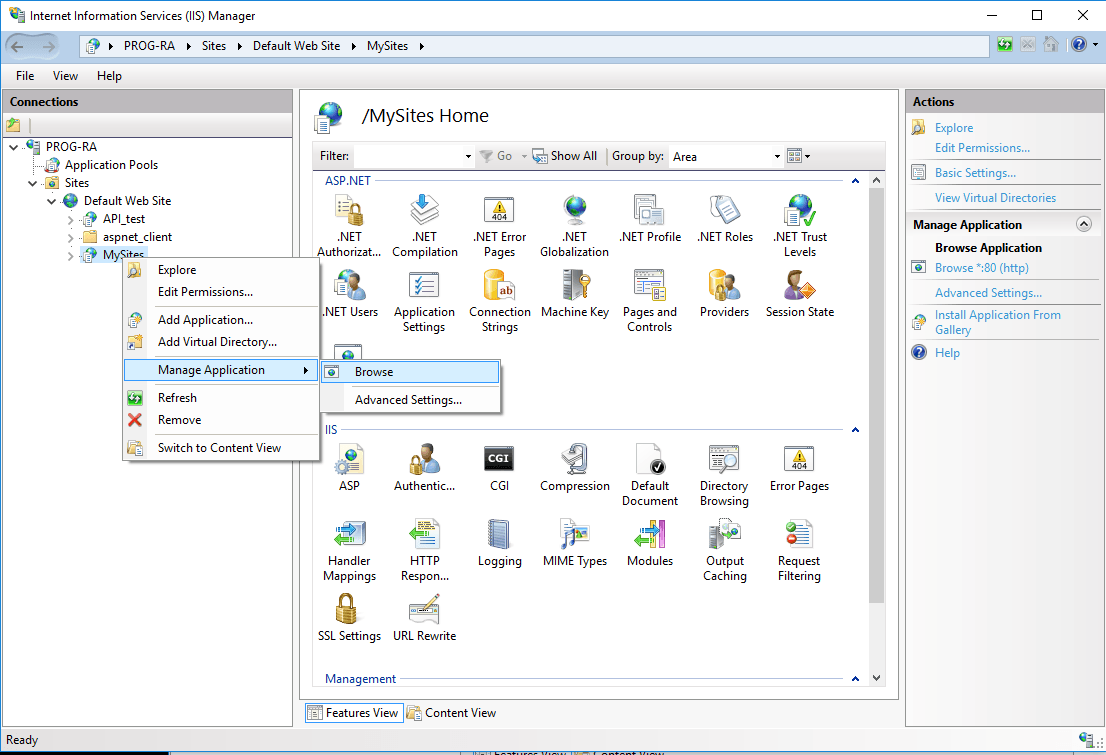
Task: Collapse the ASP.NET group section
Action: (856, 181)
